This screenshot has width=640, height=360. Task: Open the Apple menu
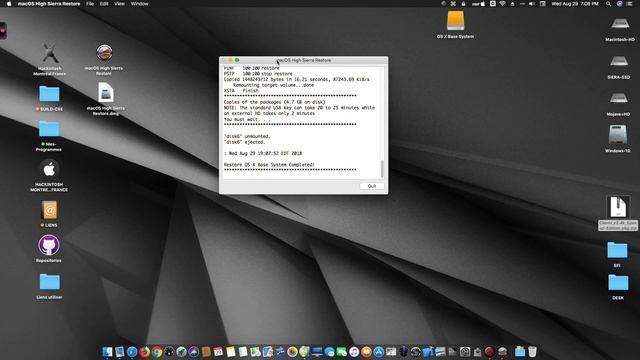point(9,4)
